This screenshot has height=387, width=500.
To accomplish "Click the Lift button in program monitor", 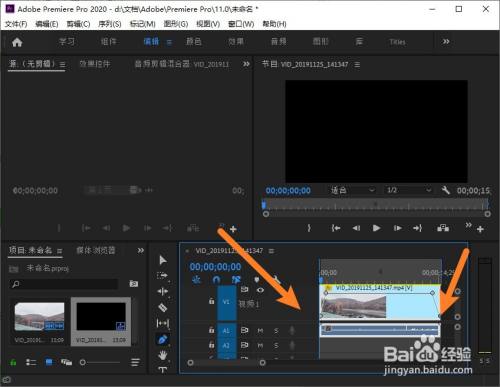I will coord(443,228).
